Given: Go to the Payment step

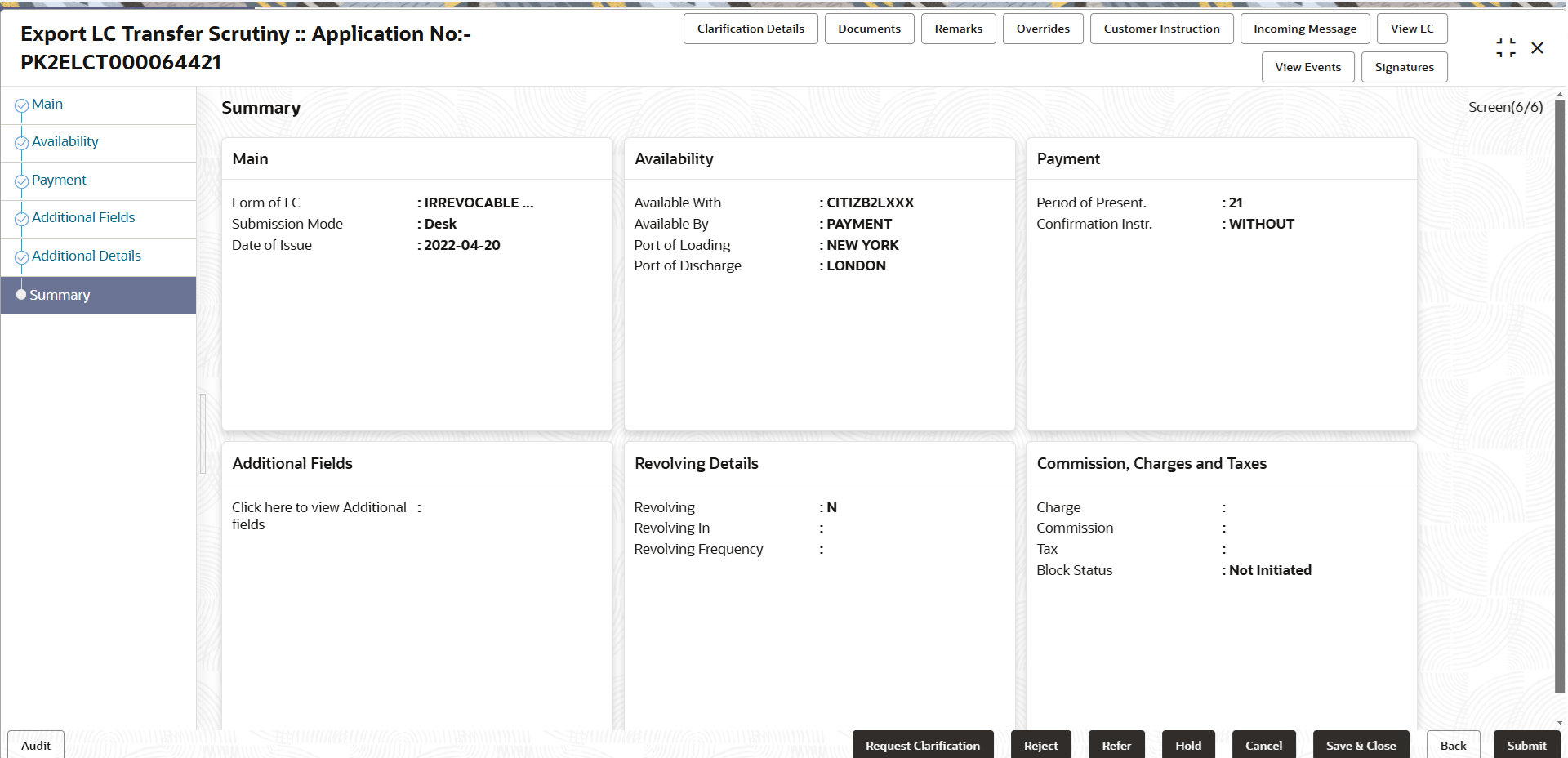Looking at the screenshot, I should [59, 181].
